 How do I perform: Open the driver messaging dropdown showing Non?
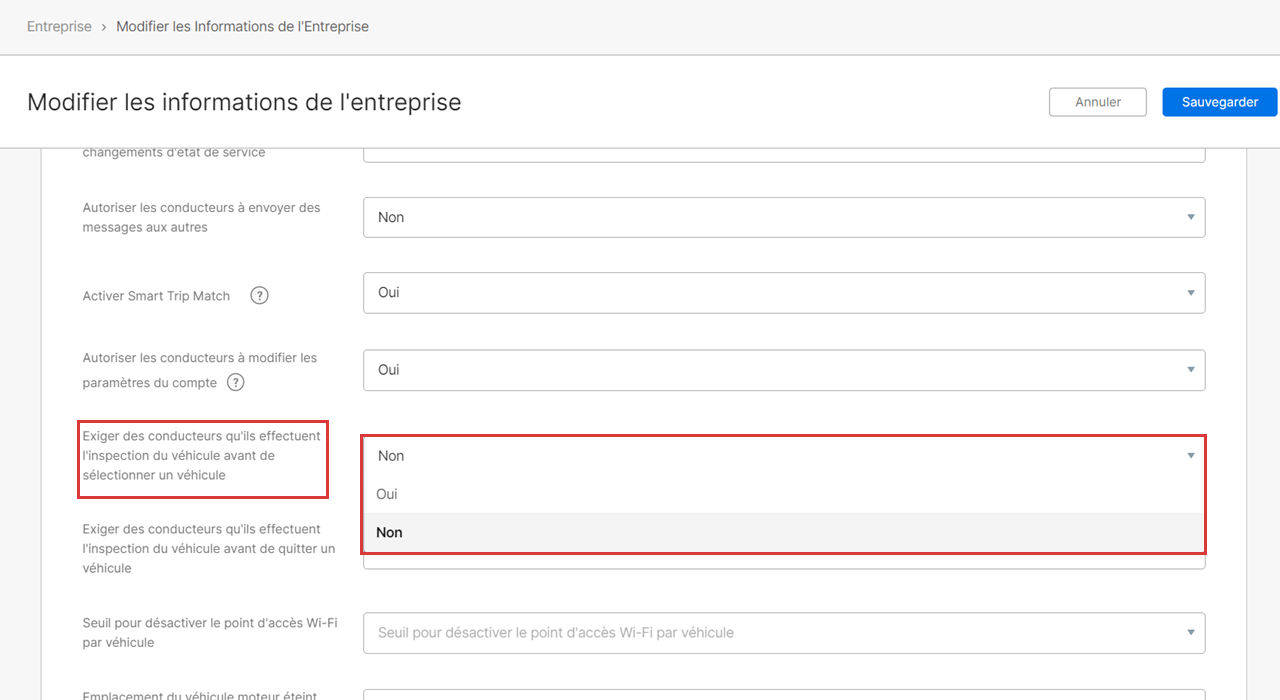[x=784, y=217]
